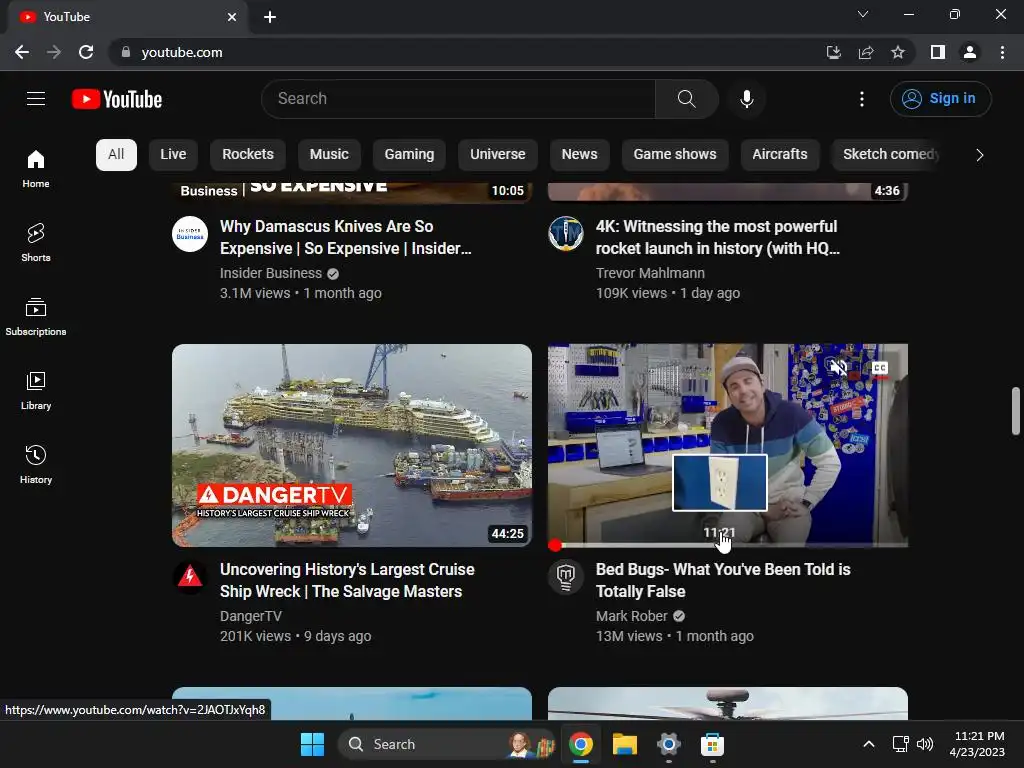Toggle captions on Bed Bugs preview
The height and width of the screenshot is (768, 1024).
(880, 368)
